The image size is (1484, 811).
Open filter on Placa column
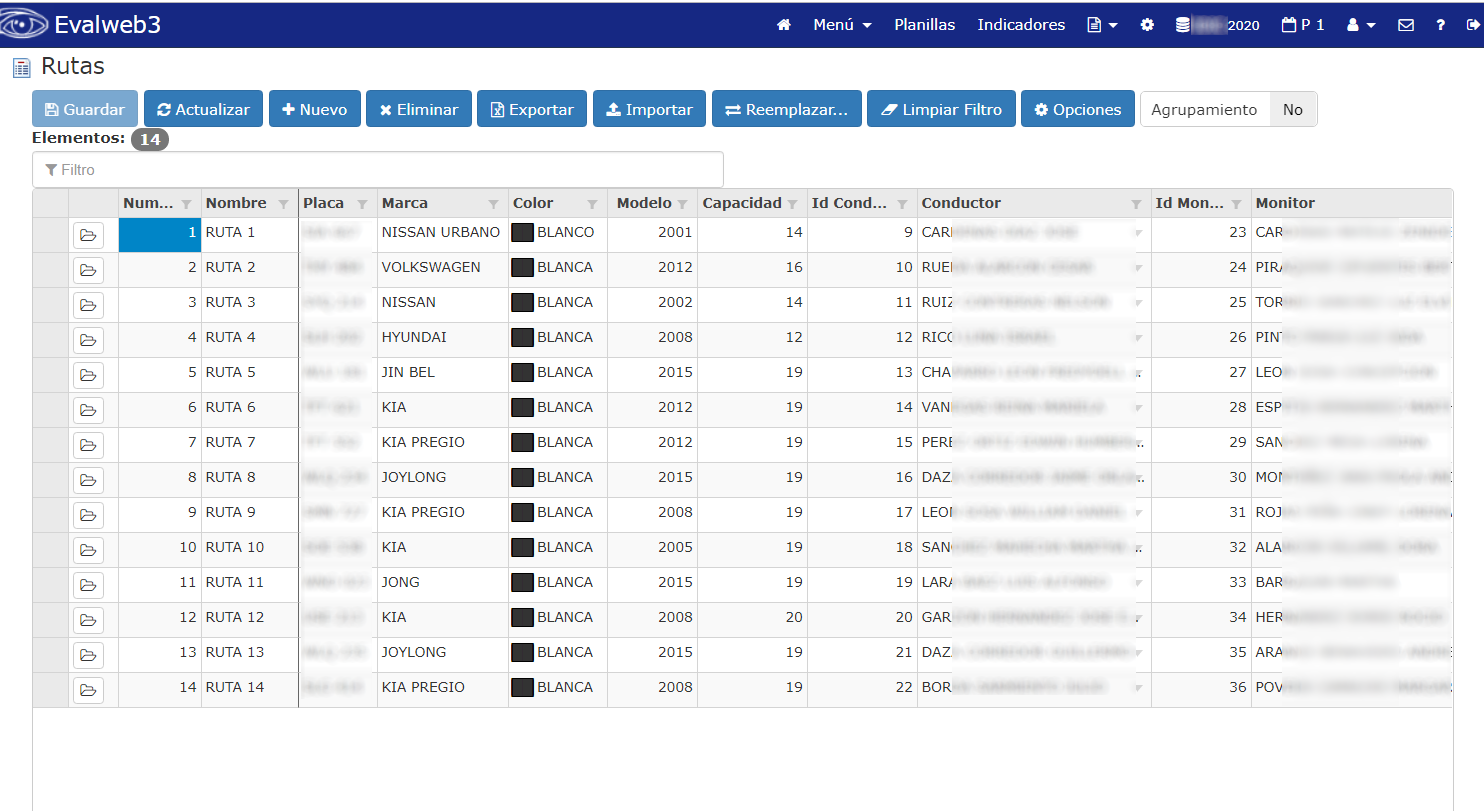click(361, 204)
